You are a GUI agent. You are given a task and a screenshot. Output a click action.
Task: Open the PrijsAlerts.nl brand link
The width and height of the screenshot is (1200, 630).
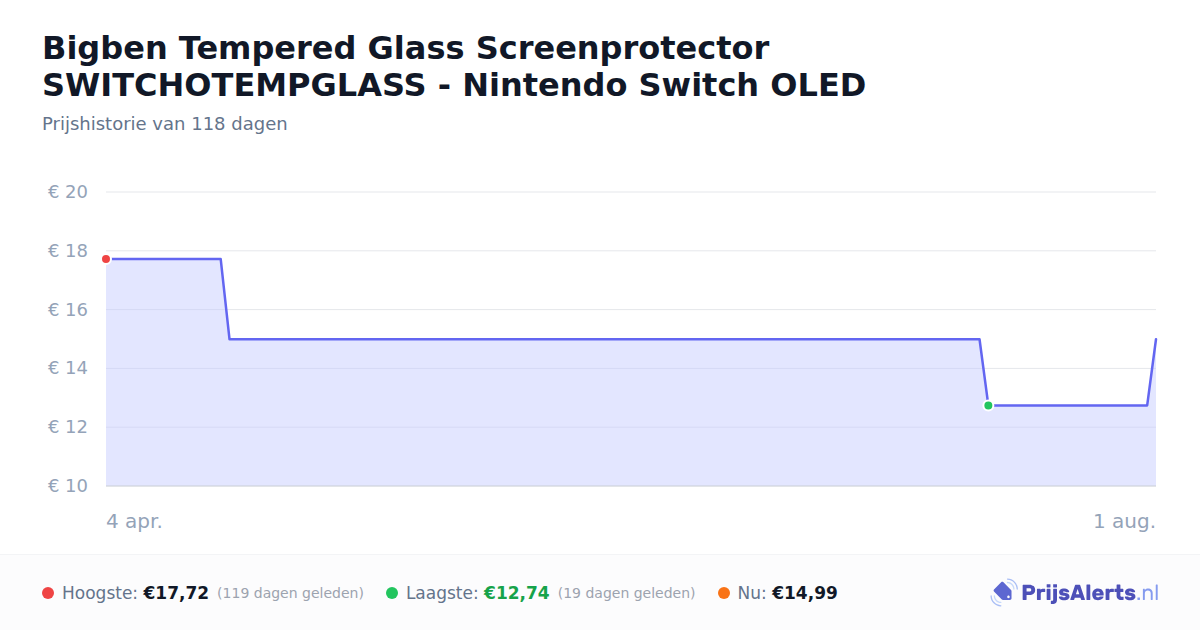1075,593
